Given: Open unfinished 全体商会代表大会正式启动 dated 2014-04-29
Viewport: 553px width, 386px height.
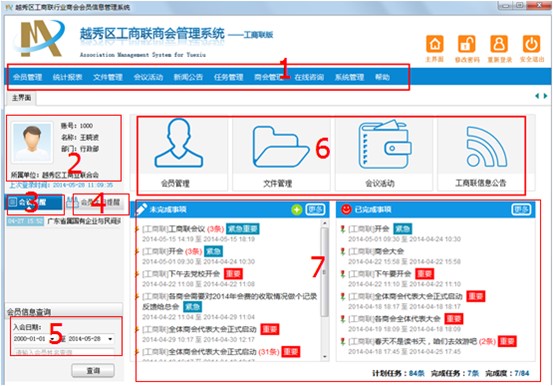Looking at the screenshot, I should [199, 330].
